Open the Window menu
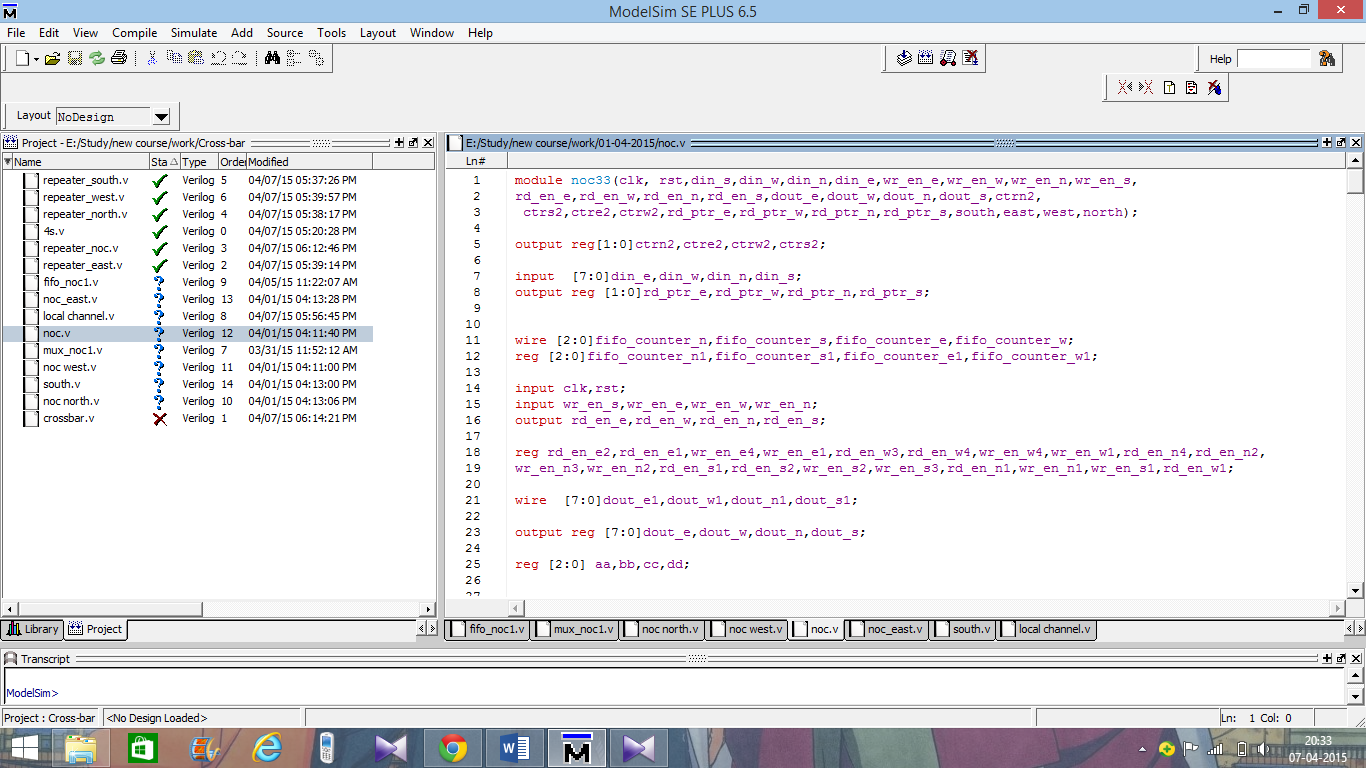This screenshot has height=768, width=1366. pyautogui.click(x=432, y=33)
